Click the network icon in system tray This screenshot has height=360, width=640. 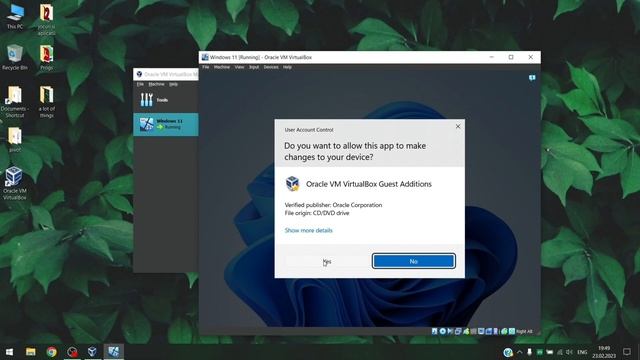click(560, 352)
